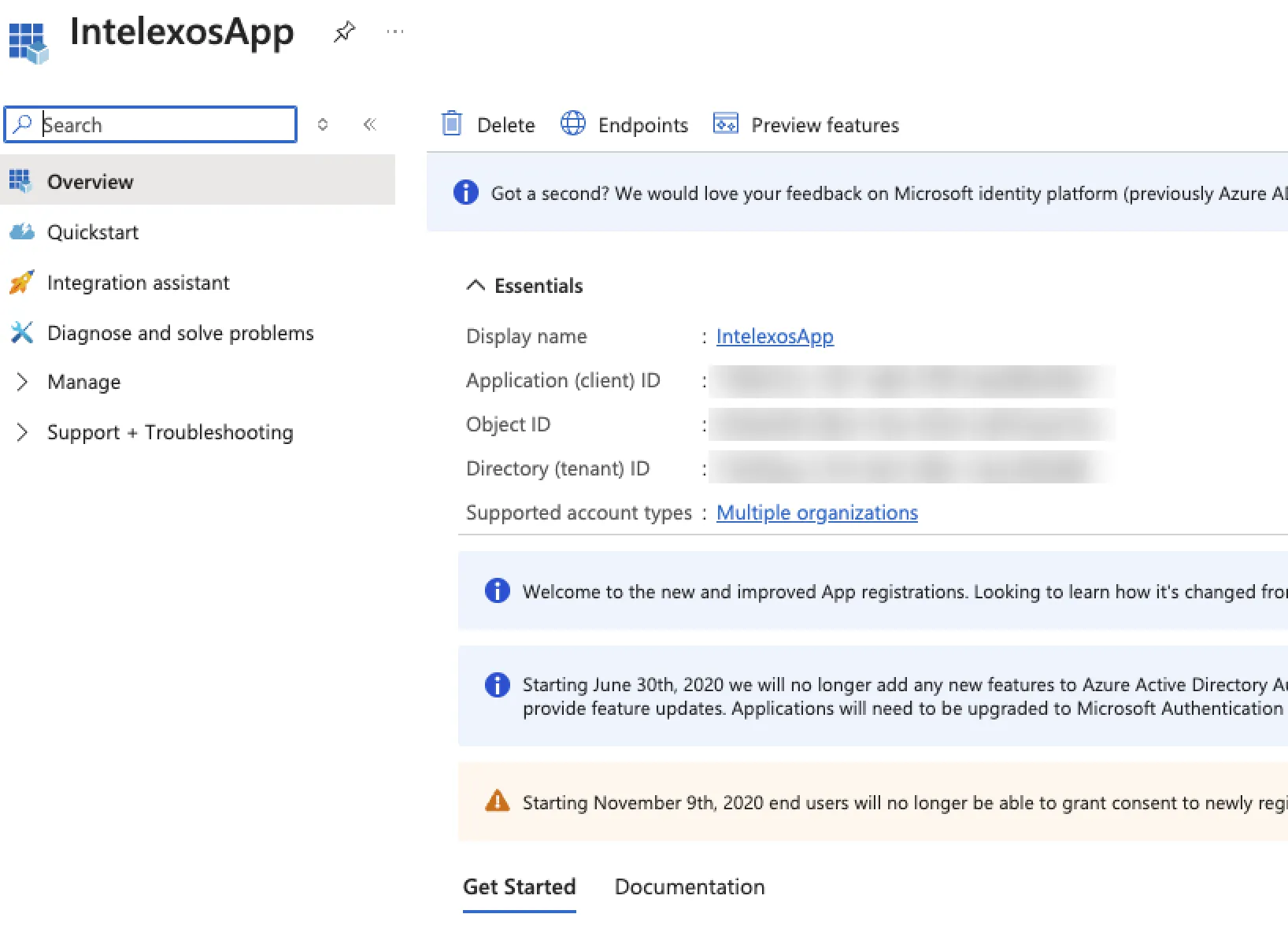Click the Endpoints globe icon
The height and width of the screenshot is (951, 1288).
tap(573, 124)
